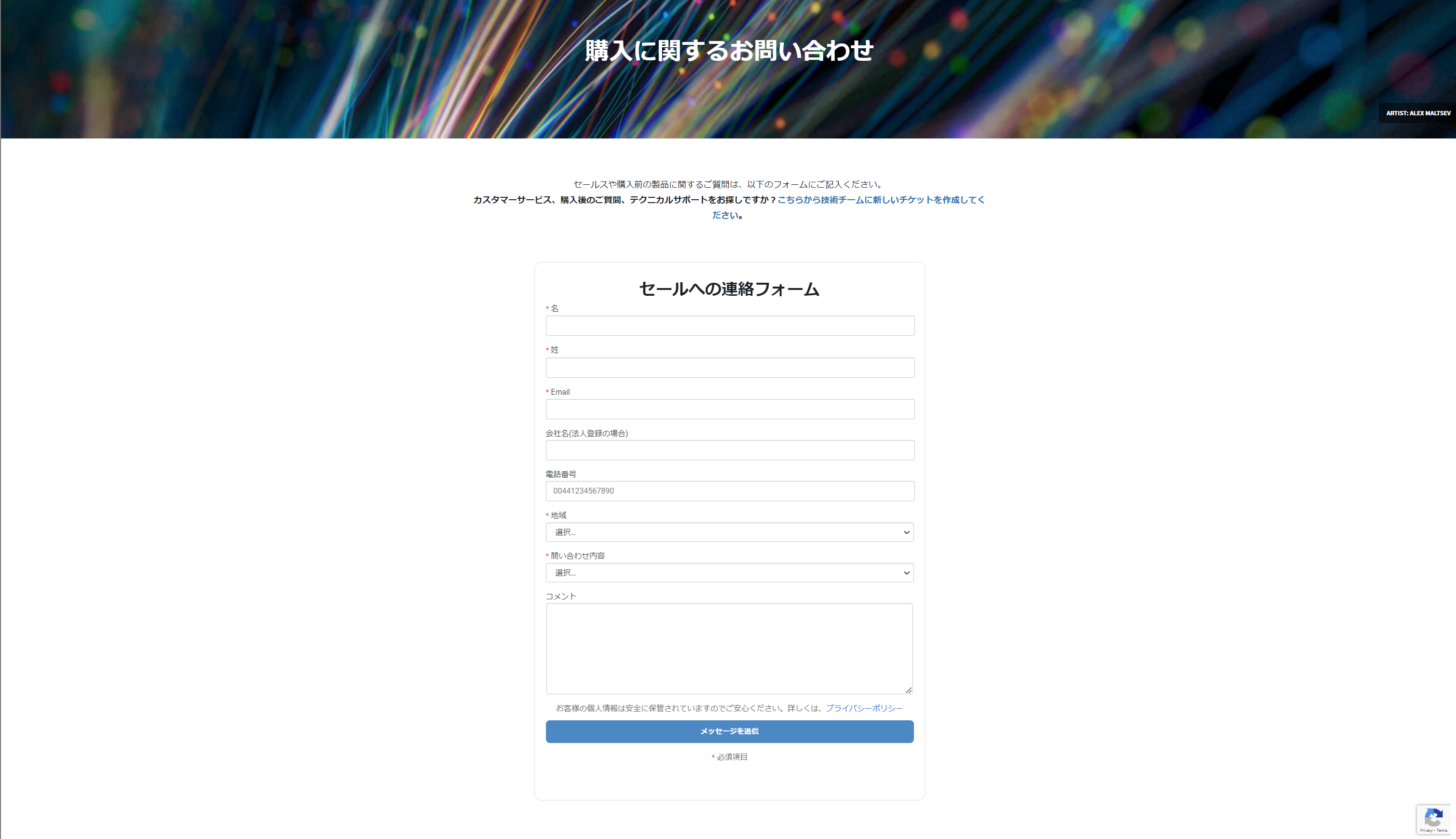Click the Email field label

tap(560, 392)
